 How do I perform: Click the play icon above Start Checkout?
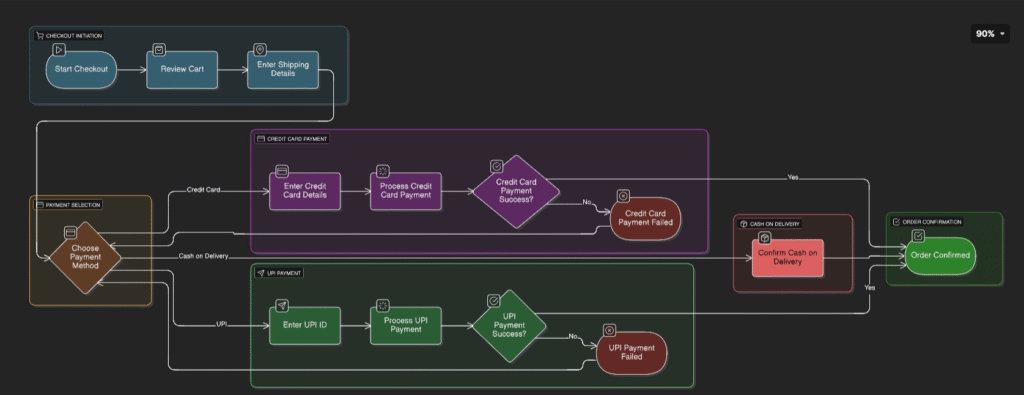pos(59,50)
